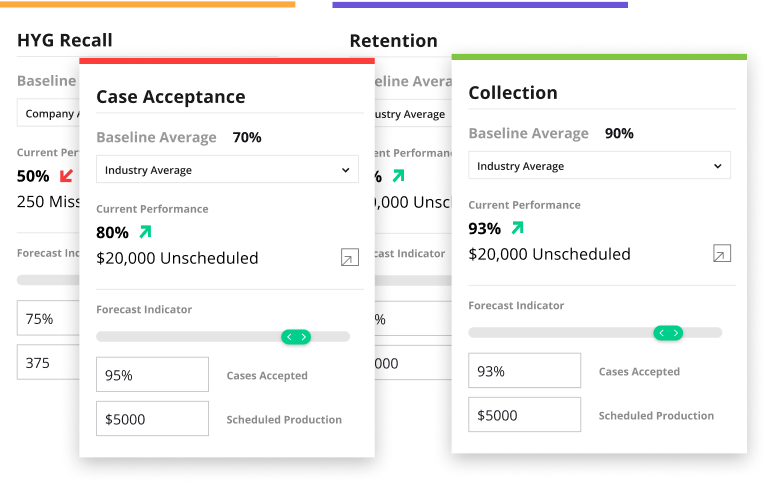This screenshot has width=768, height=484.
Task: Click the 95% Cases Accepted field
Action: tap(152, 375)
